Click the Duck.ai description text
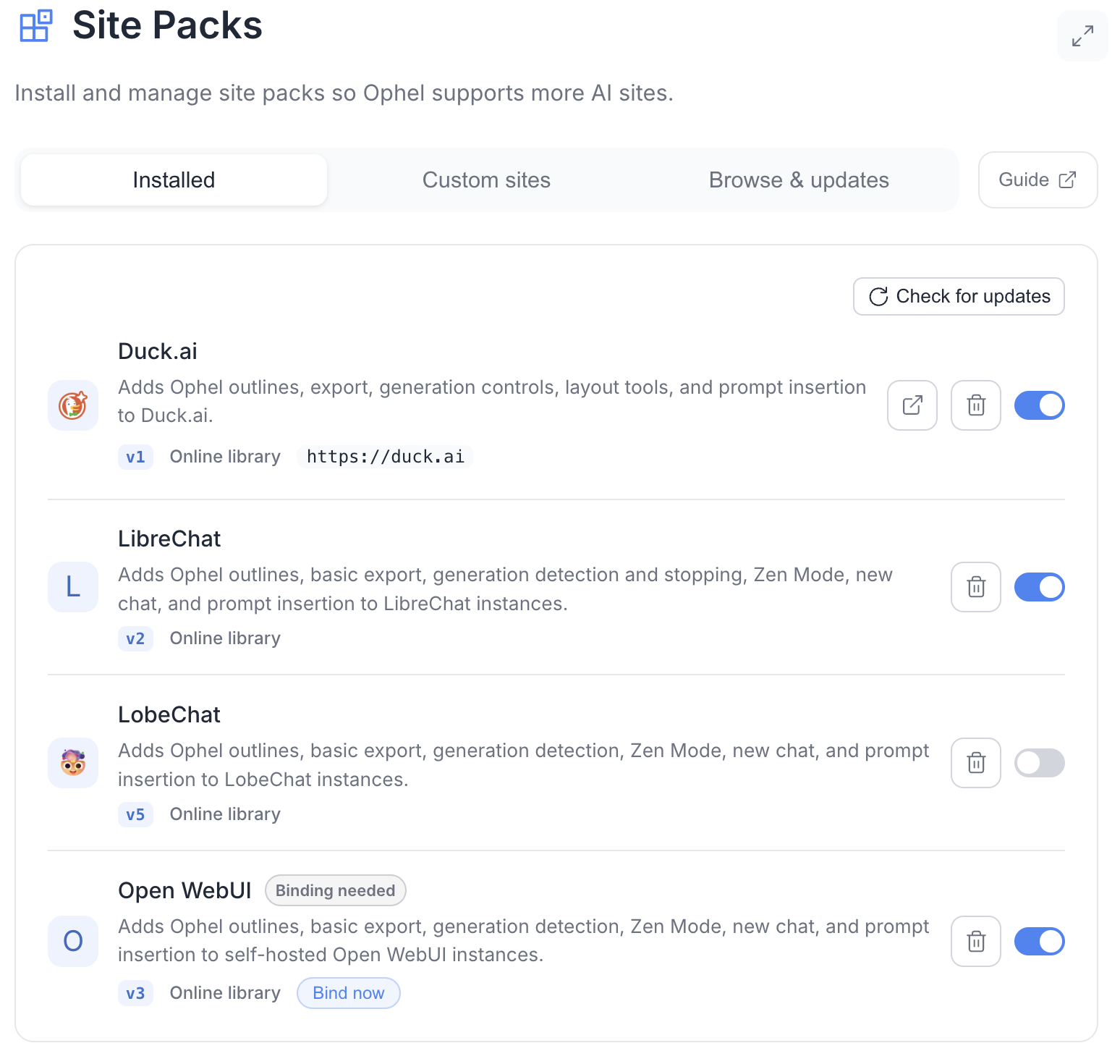Screen dimensions: 1120x1064 point(492,402)
